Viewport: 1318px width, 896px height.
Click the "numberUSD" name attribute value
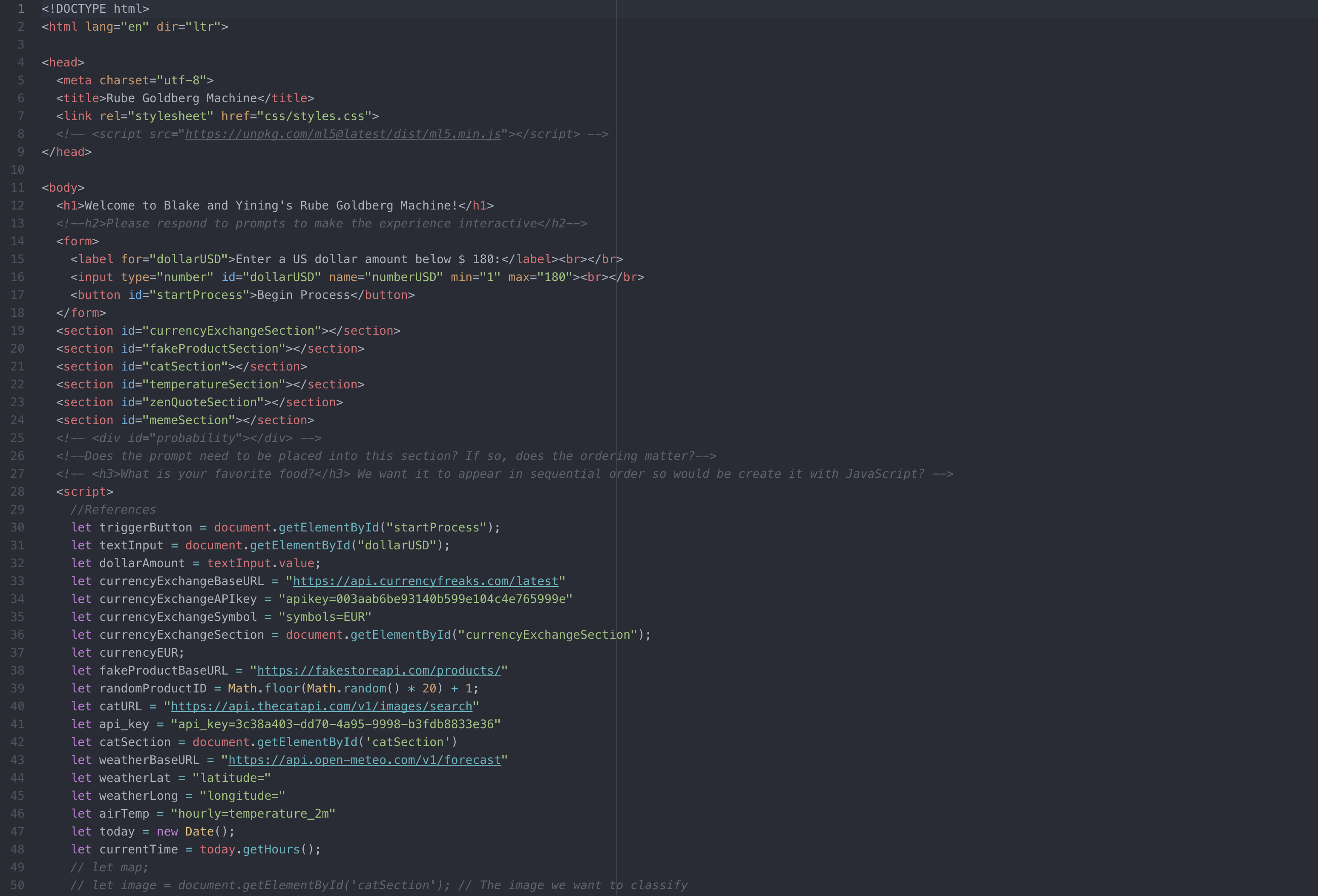point(404,277)
